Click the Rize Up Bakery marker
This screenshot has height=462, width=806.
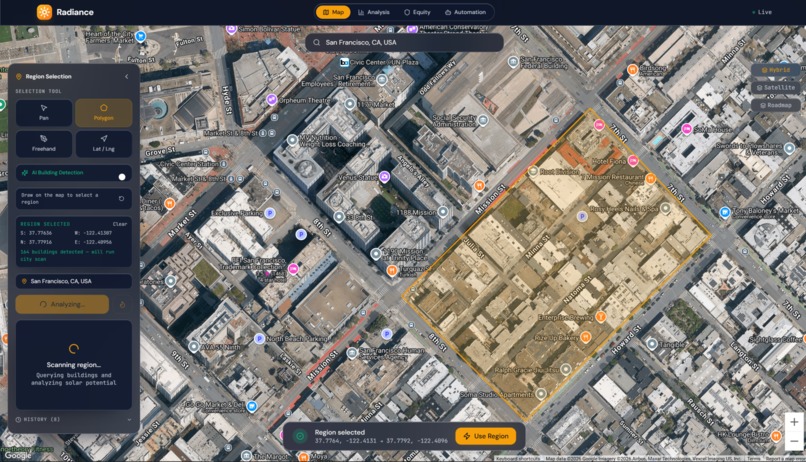point(585,337)
